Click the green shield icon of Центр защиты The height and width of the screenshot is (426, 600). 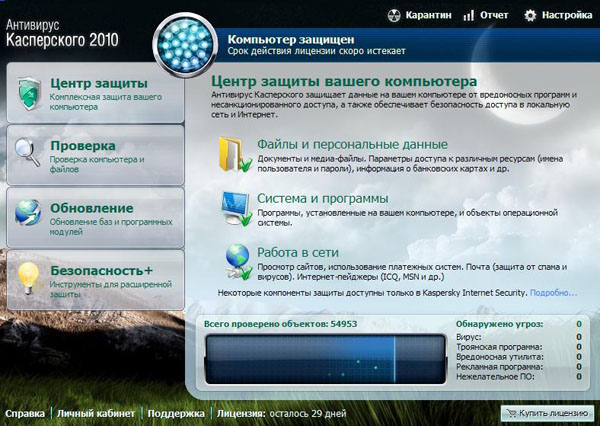(29, 94)
